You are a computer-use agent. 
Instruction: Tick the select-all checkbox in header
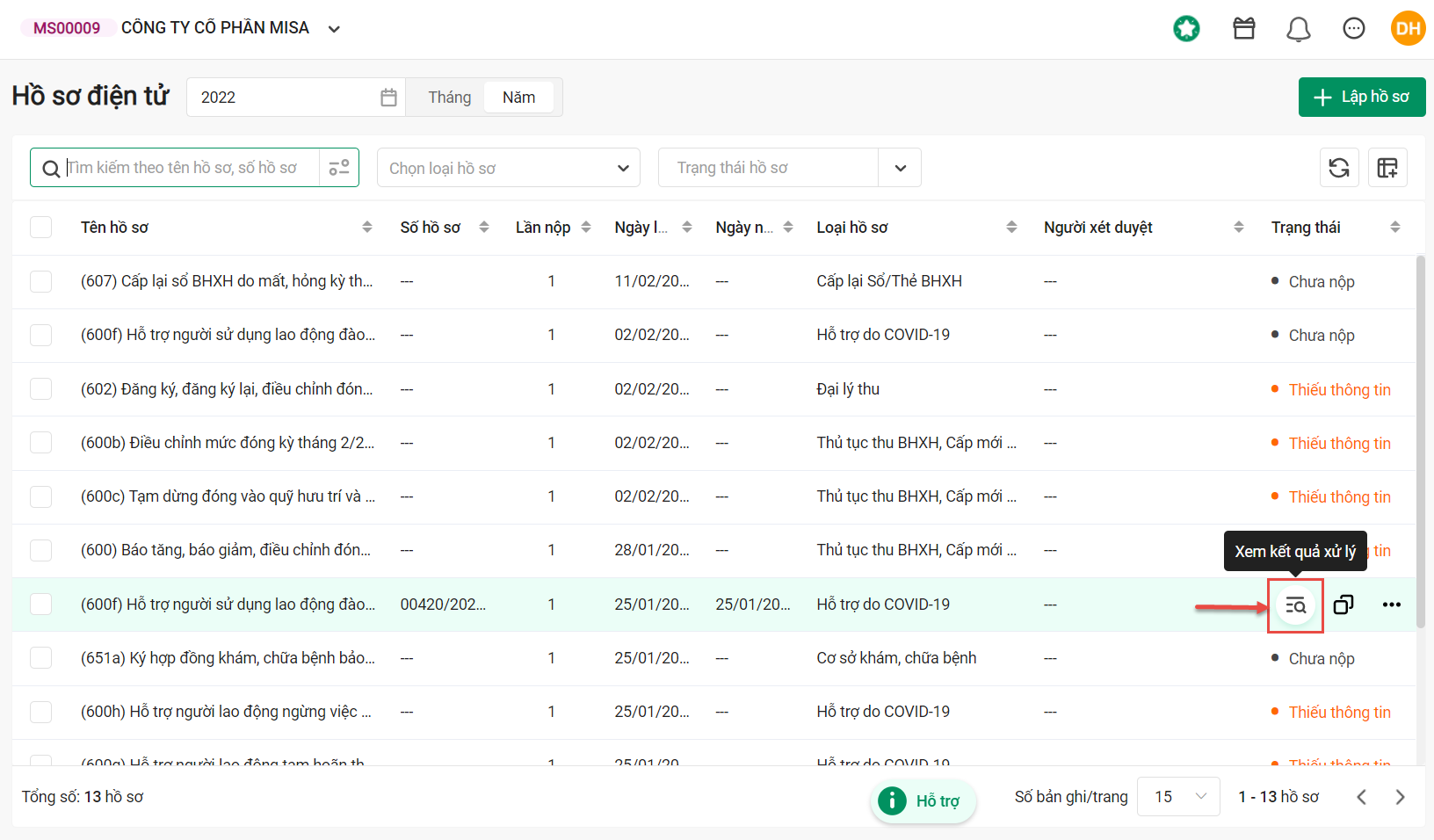click(x=41, y=228)
